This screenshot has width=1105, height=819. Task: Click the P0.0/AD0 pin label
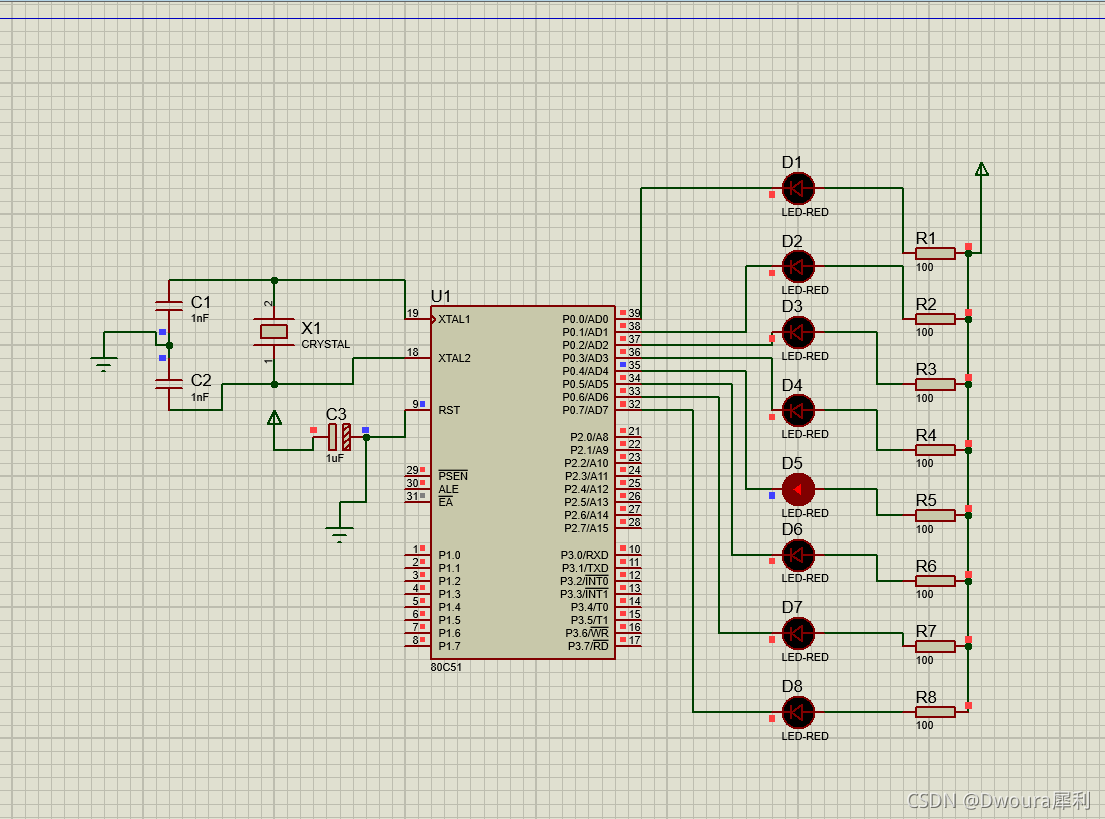[x=585, y=319]
